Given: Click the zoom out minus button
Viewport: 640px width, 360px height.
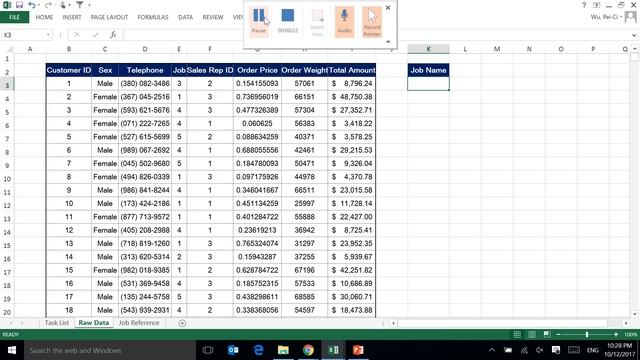Looking at the screenshot, I should [558, 335].
